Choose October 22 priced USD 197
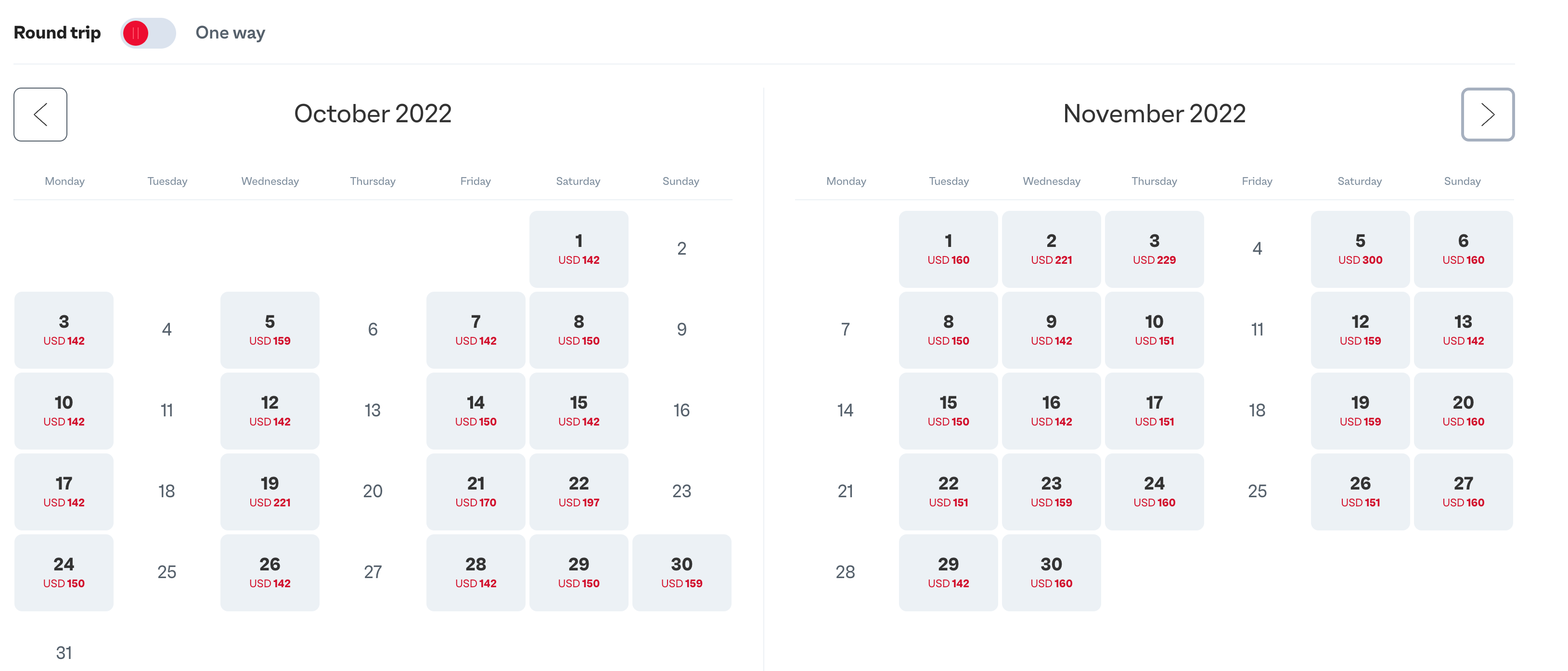Viewport: 1568px width, 671px height. tap(578, 491)
